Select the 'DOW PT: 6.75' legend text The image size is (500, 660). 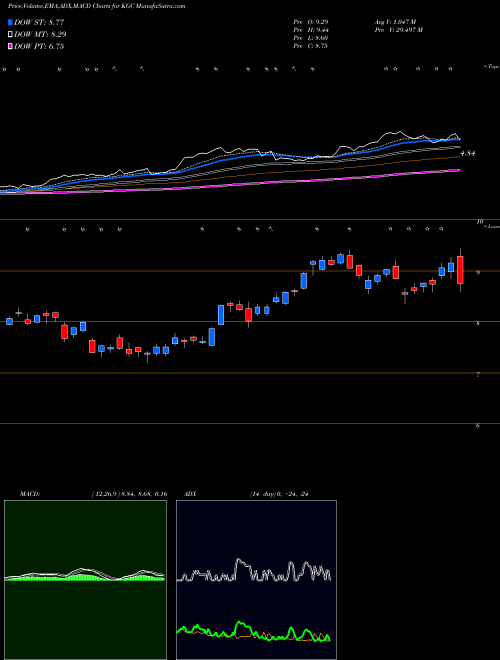(39, 46)
